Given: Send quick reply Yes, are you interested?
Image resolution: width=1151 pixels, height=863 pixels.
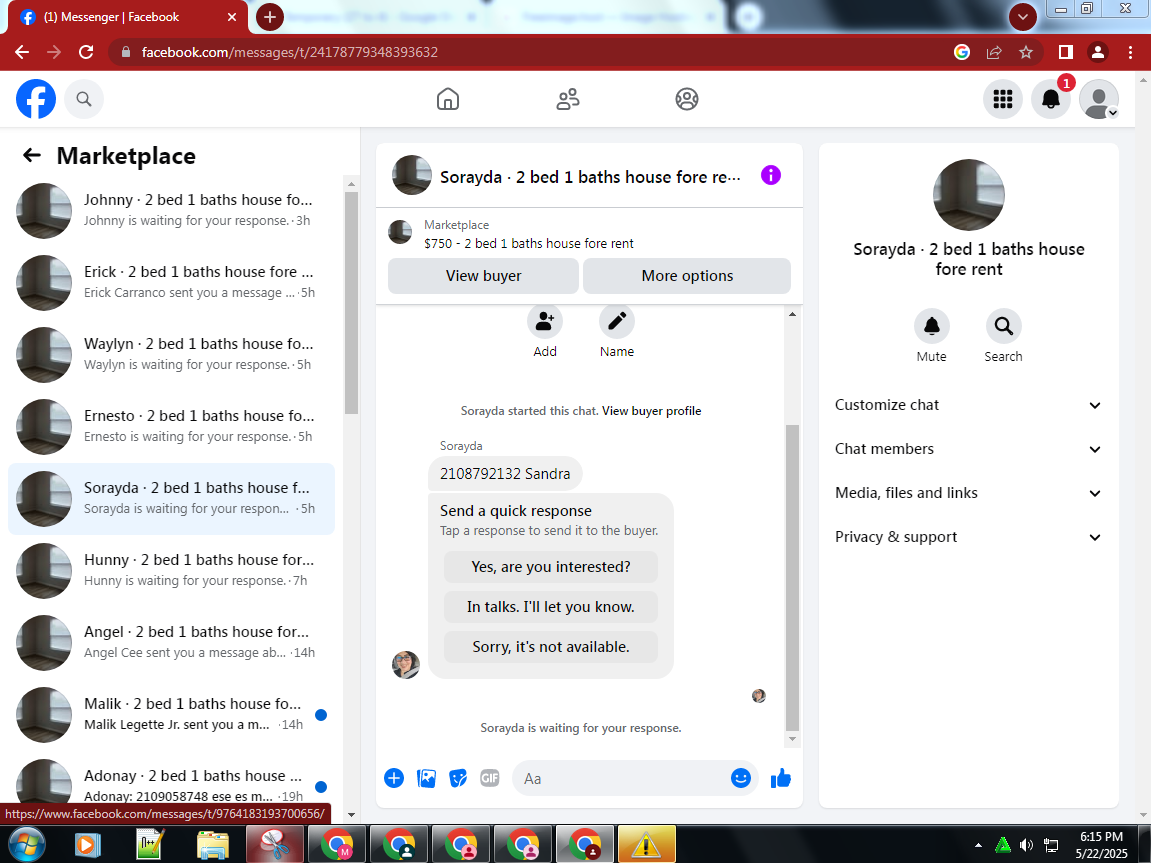Looking at the screenshot, I should click(x=551, y=567).
